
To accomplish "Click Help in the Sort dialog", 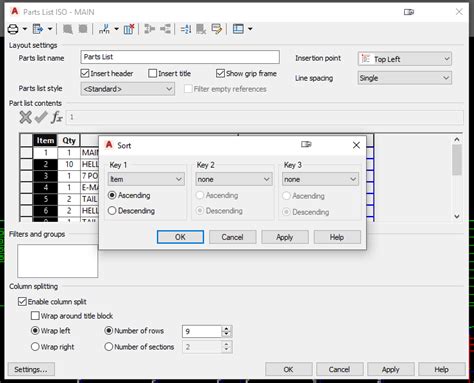I will click(337, 237).
